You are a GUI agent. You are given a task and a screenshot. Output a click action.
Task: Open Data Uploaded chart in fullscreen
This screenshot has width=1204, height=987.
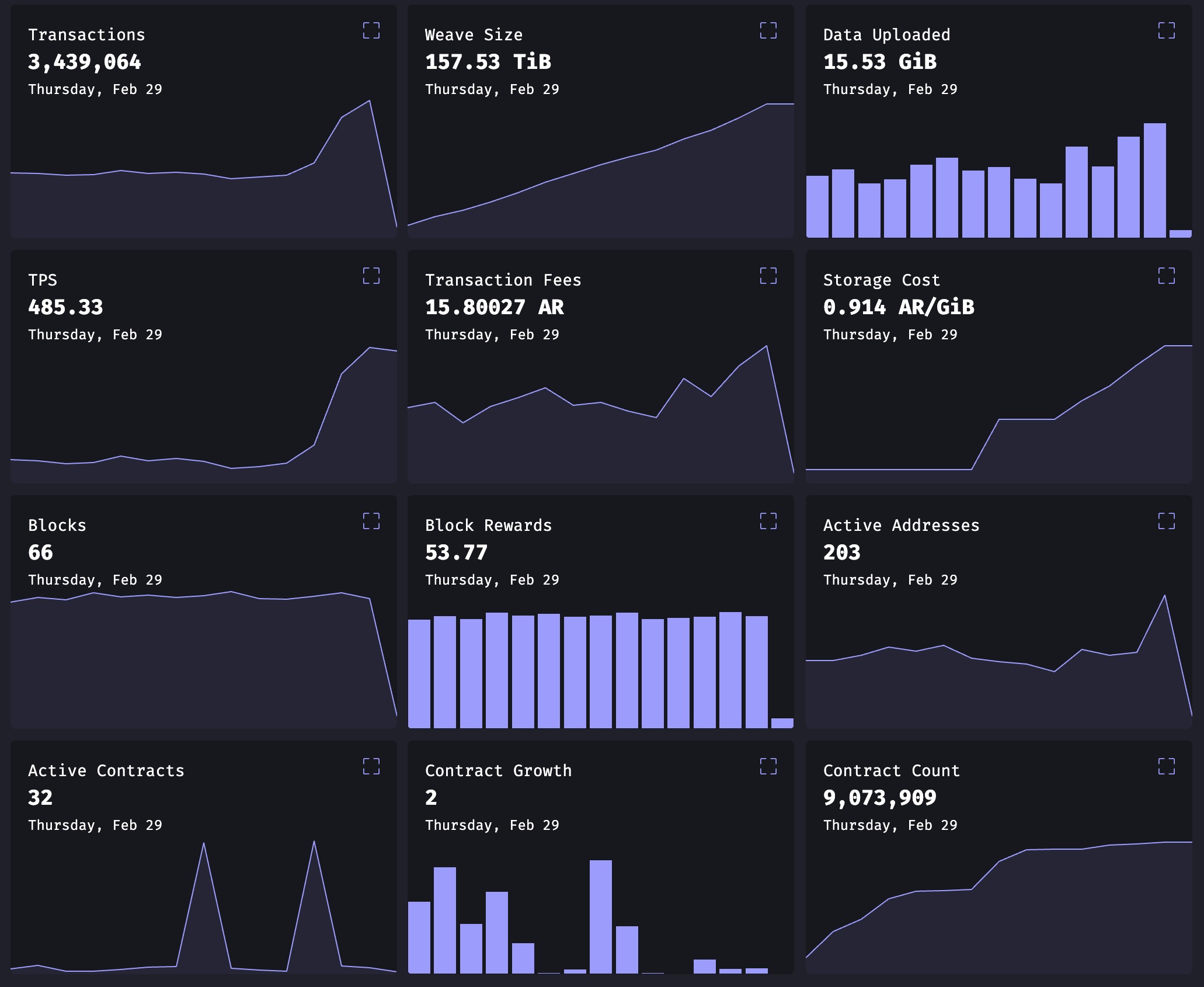click(x=1166, y=30)
